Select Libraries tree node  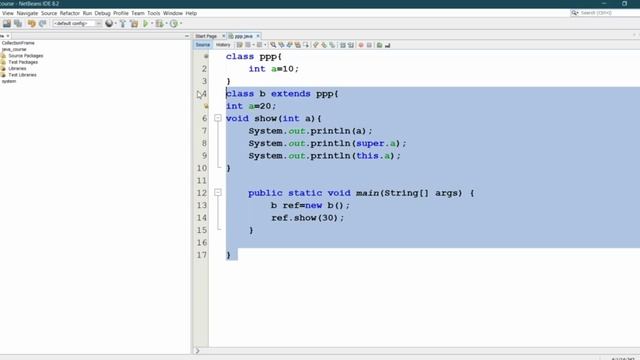pos(17,69)
